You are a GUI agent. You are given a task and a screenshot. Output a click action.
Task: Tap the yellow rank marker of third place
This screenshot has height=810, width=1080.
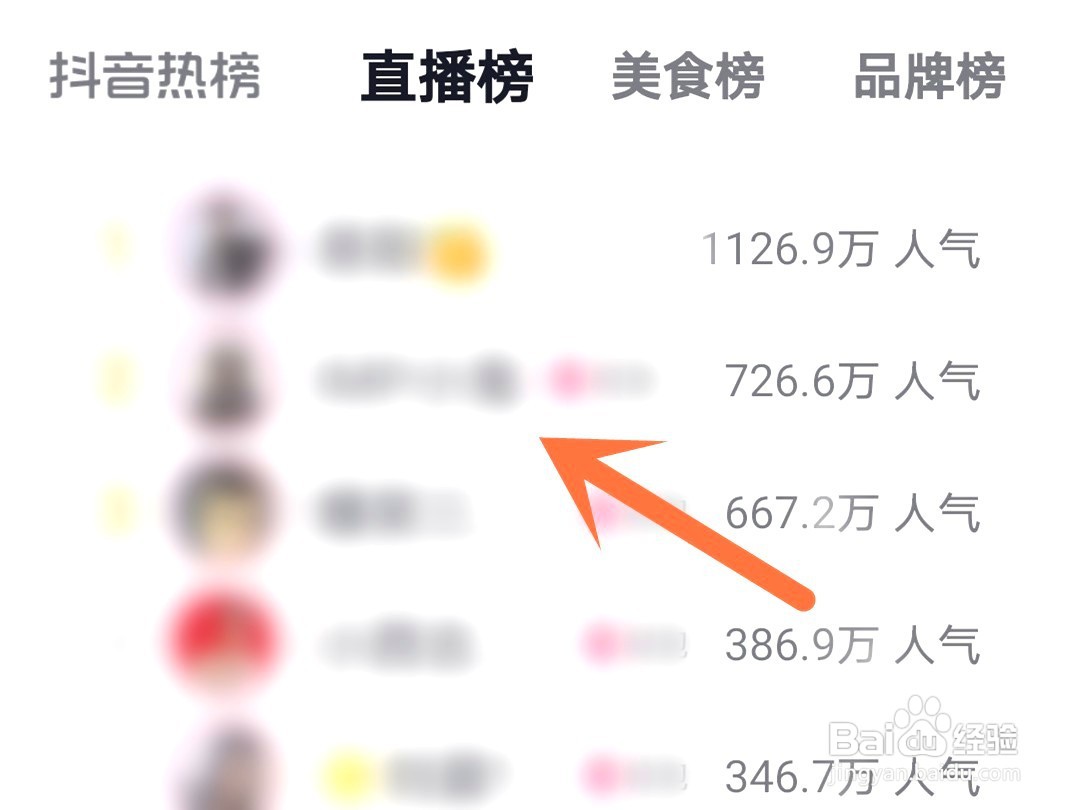tap(117, 512)
